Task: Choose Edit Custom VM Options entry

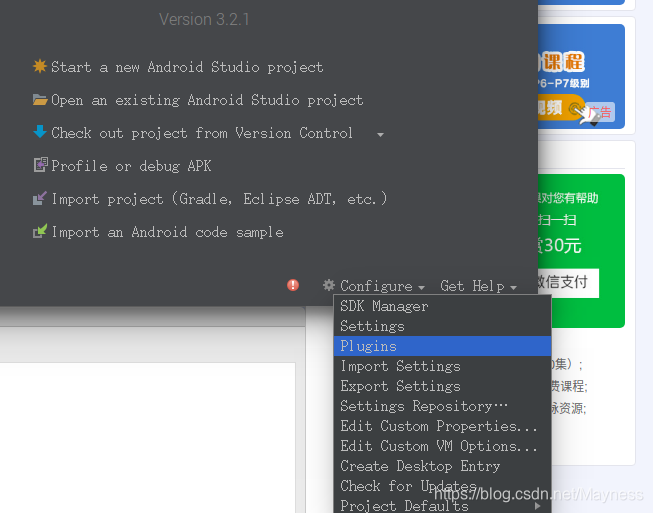Action: click(x=442, y=446)
